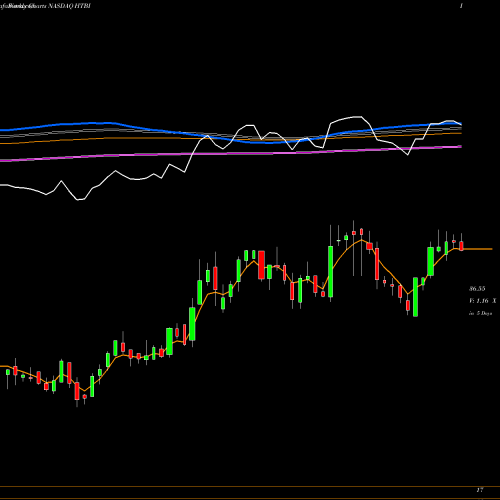Click the last red candlestick at chart's end
This screenshot has height=500, width=500.
[x=461, y=246]
